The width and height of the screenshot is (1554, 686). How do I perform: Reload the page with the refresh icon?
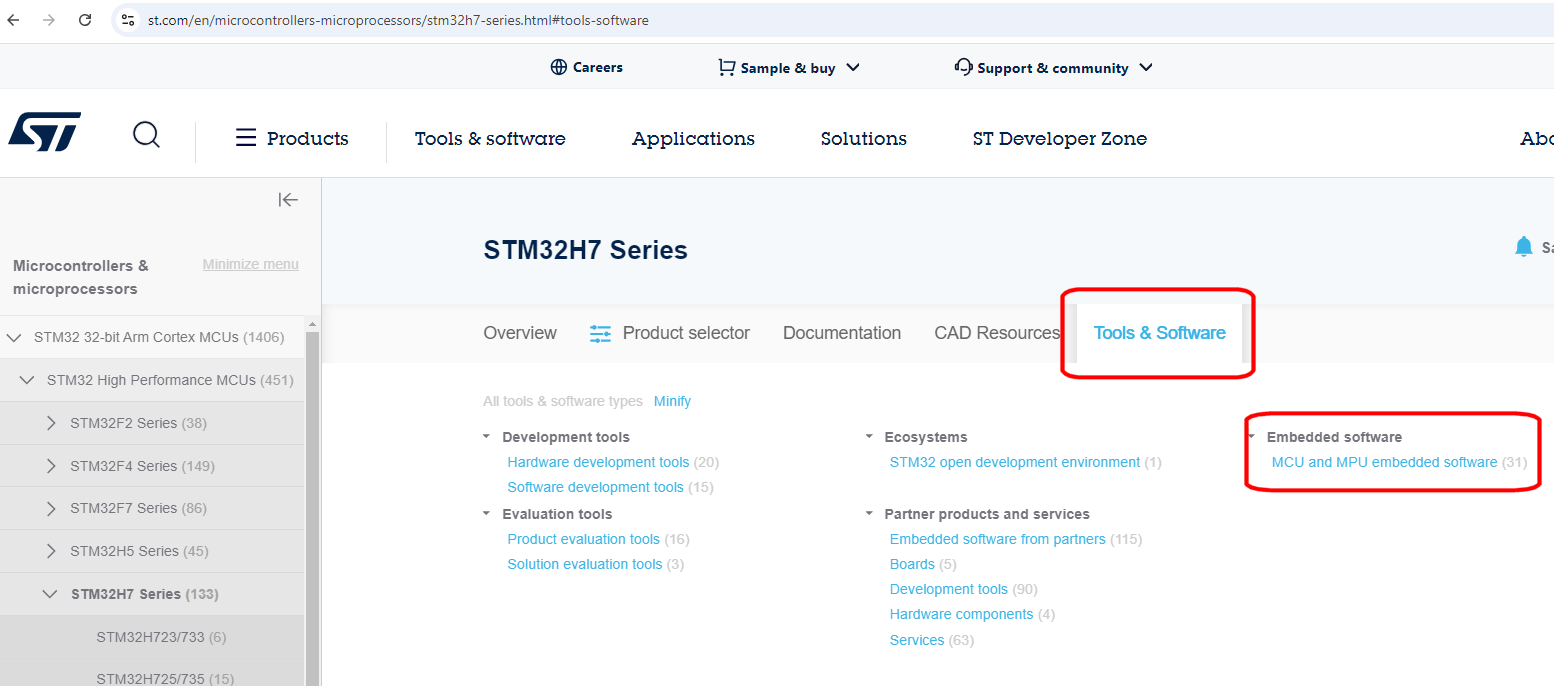(x=84, y=19)
